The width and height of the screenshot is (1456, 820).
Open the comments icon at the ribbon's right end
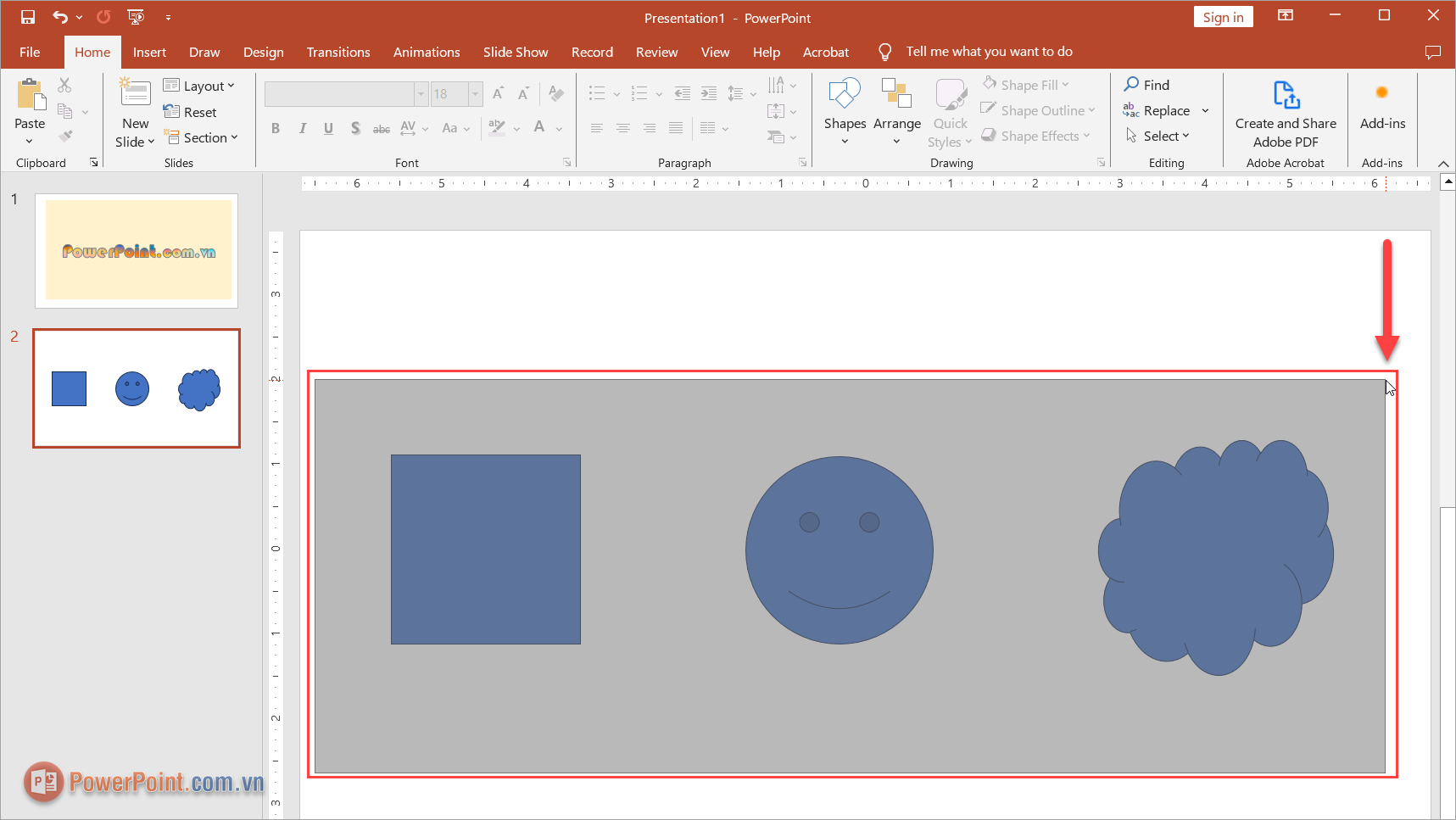pos(1433,53)
